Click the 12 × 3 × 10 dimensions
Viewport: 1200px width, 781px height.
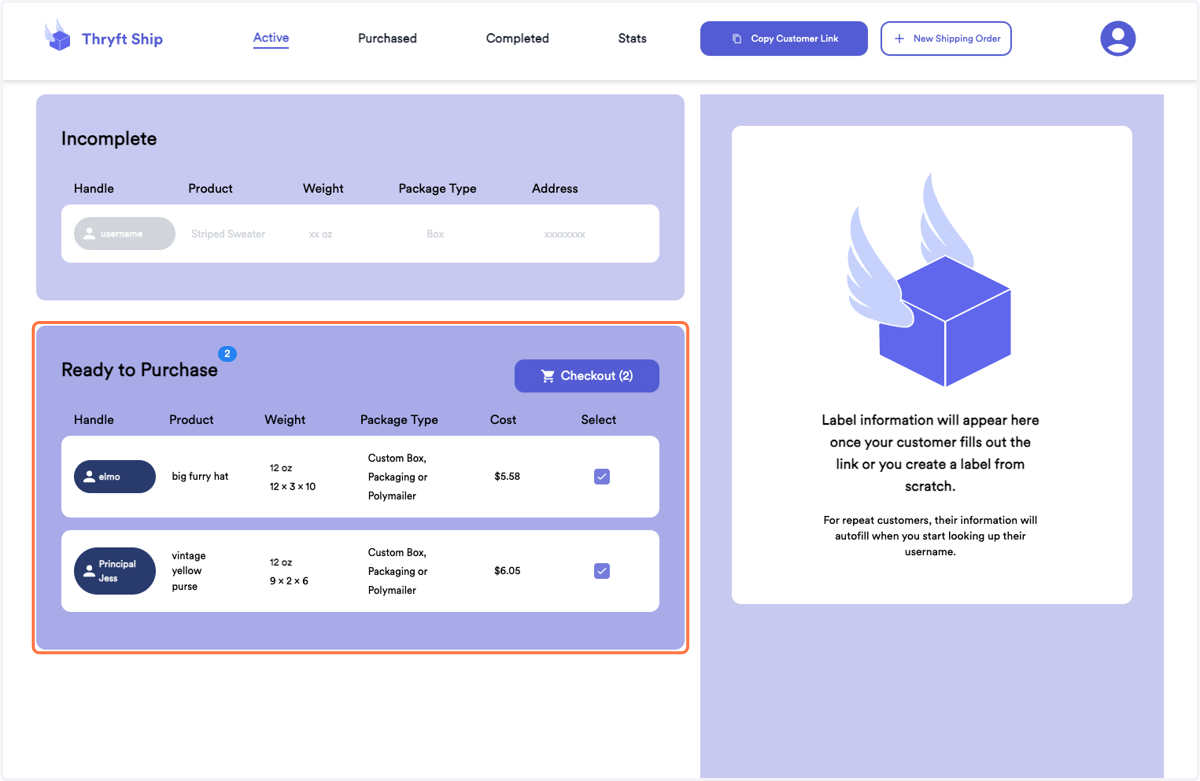coord(292,487)
